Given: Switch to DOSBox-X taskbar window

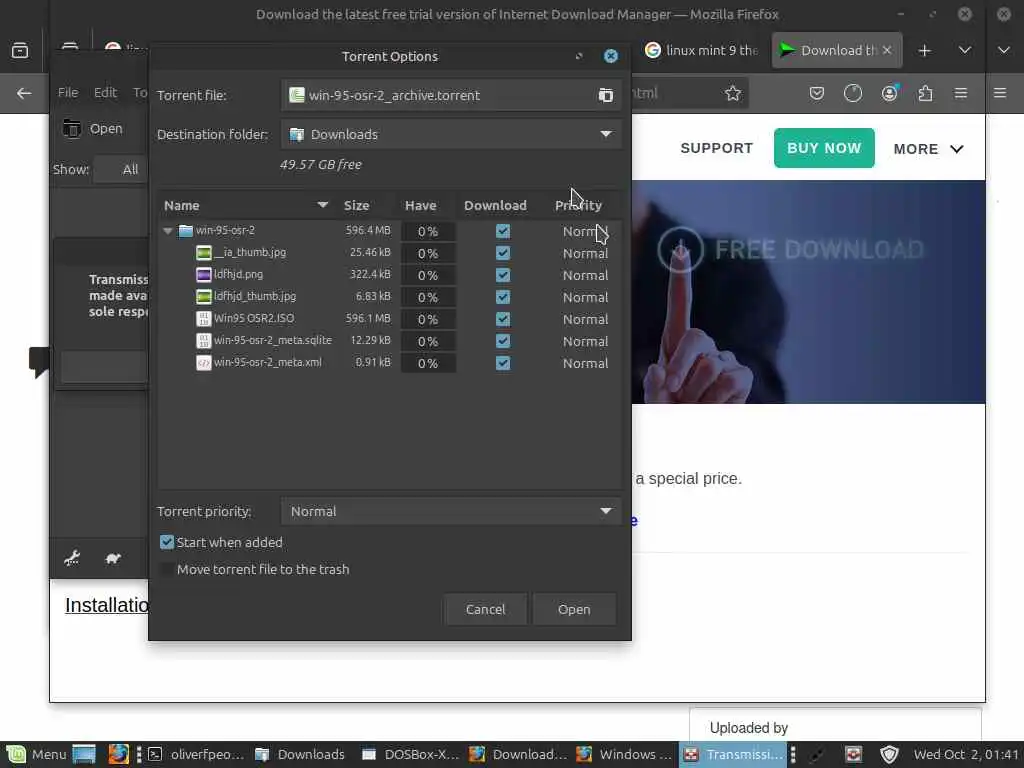Looking at the screenshot, I should [x=410, y=755].
